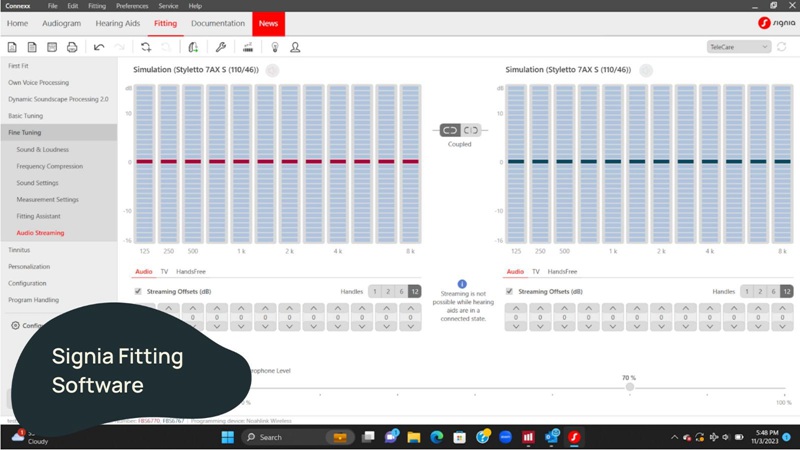Click the light bulb icon in the toolbar
The width and height of the screenshot is (800, 450).
point(275,47)
